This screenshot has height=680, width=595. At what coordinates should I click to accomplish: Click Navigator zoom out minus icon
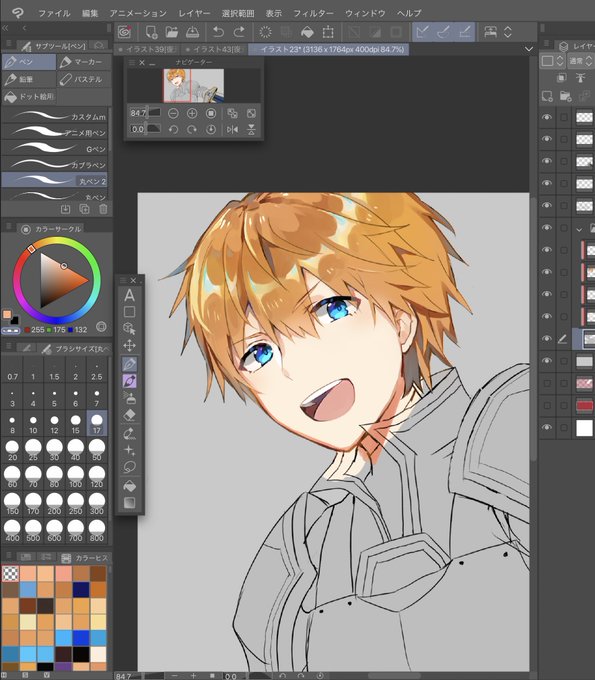[173, 114]
